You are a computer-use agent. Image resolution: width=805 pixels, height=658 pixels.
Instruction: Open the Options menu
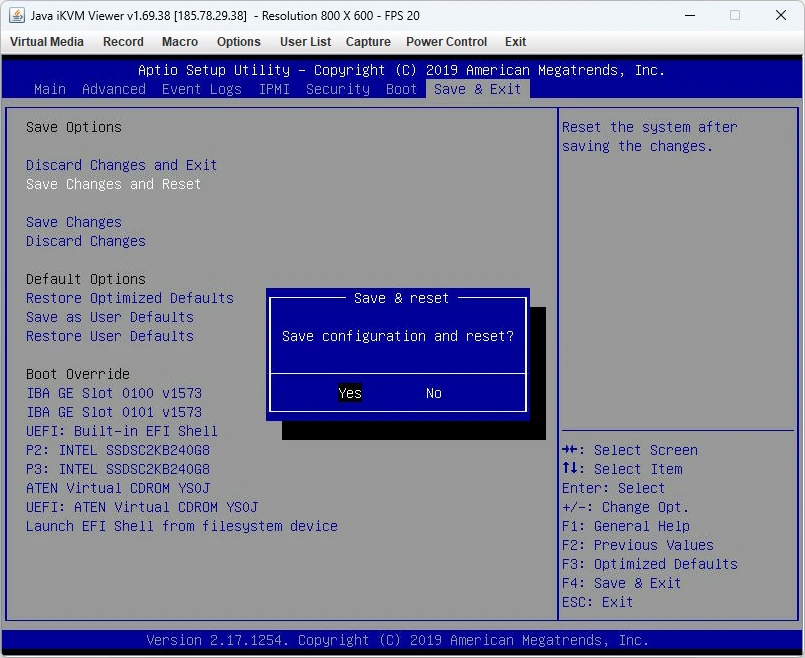239,42
